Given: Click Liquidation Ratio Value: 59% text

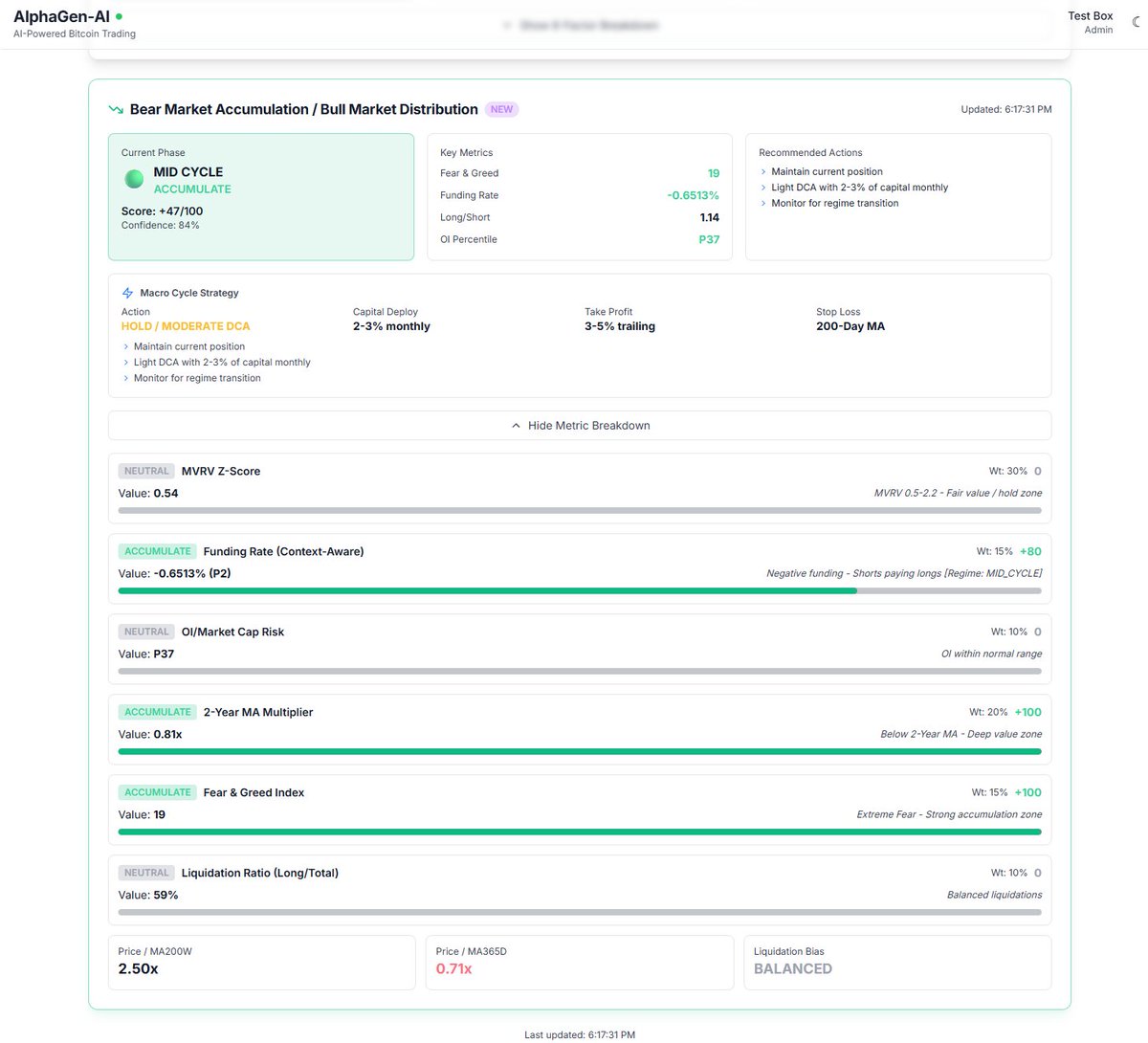Looking at the screenshot, I should 148,896.
